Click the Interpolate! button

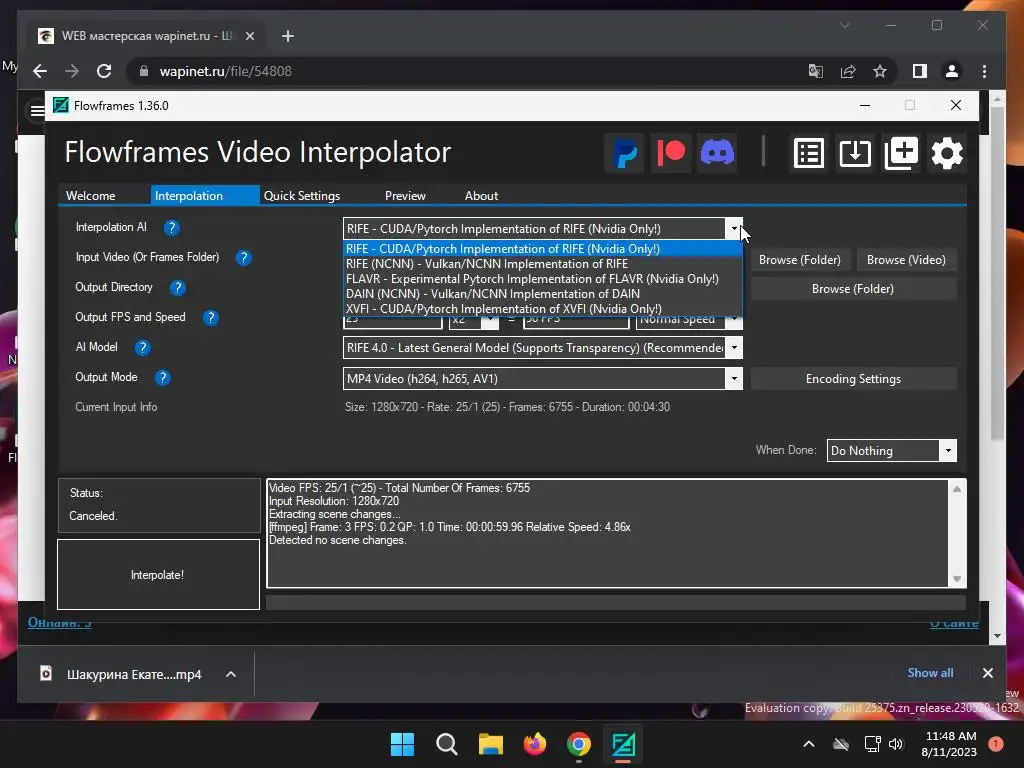[x=158, y=575]
